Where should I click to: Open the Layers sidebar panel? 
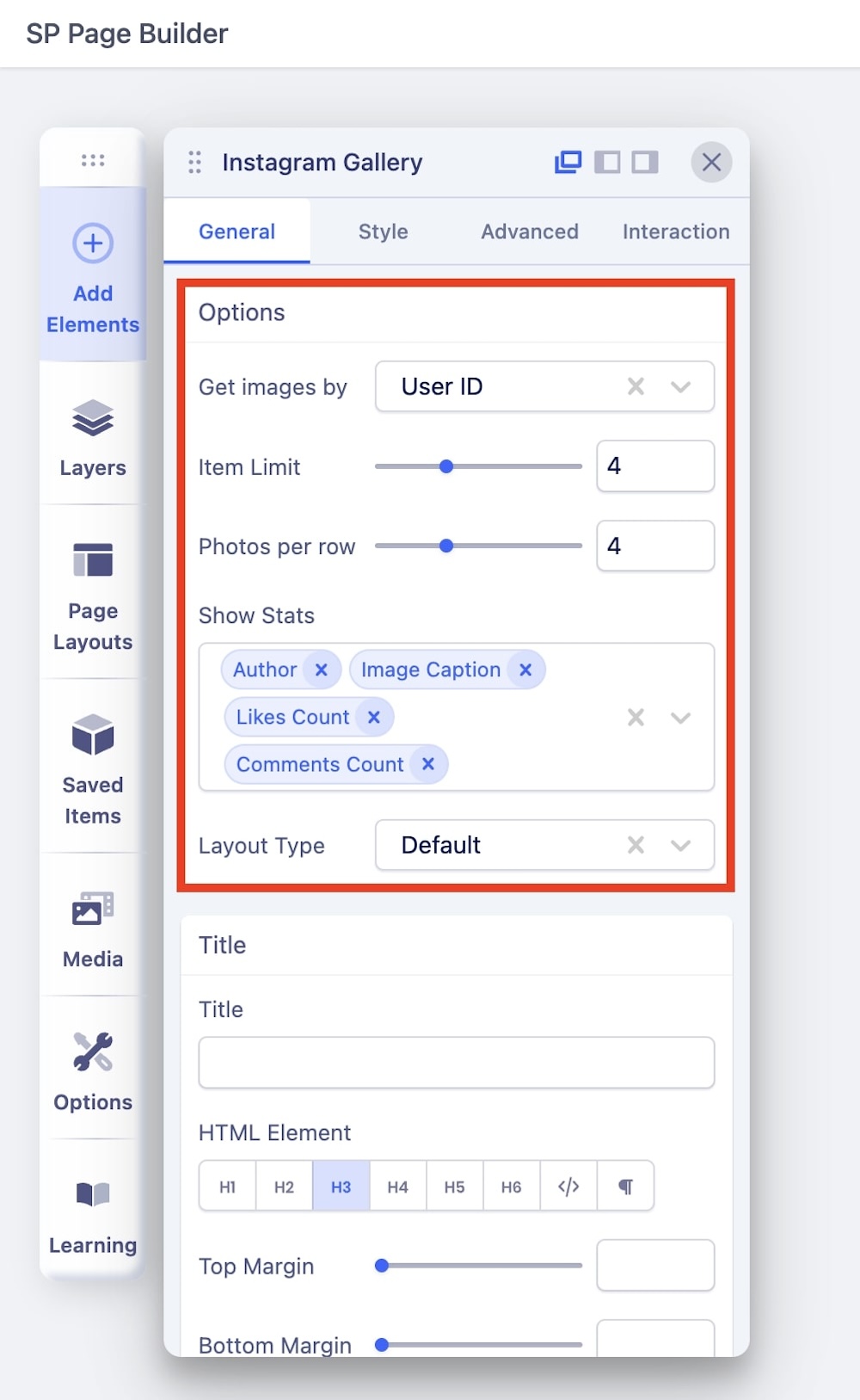93,436
